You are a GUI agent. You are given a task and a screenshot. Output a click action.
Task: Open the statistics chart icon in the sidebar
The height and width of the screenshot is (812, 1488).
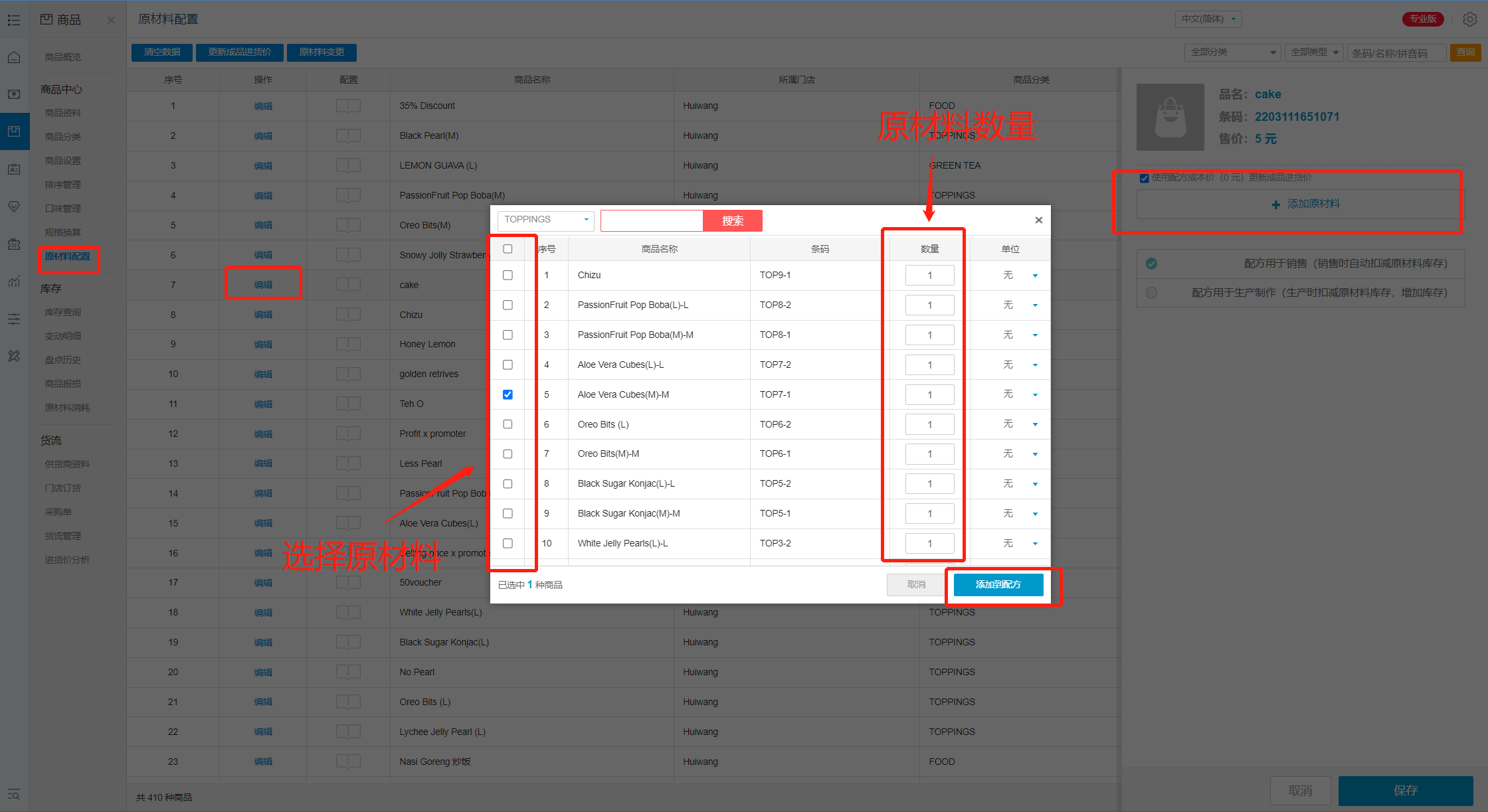click(14, 282)
